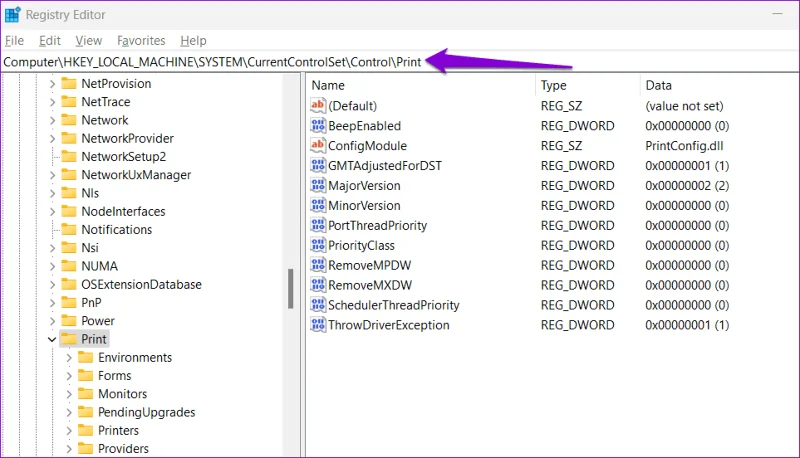800x458 pixels.
Task: Click the NetProvision folder icon
Action: click(x=68, y=83)
